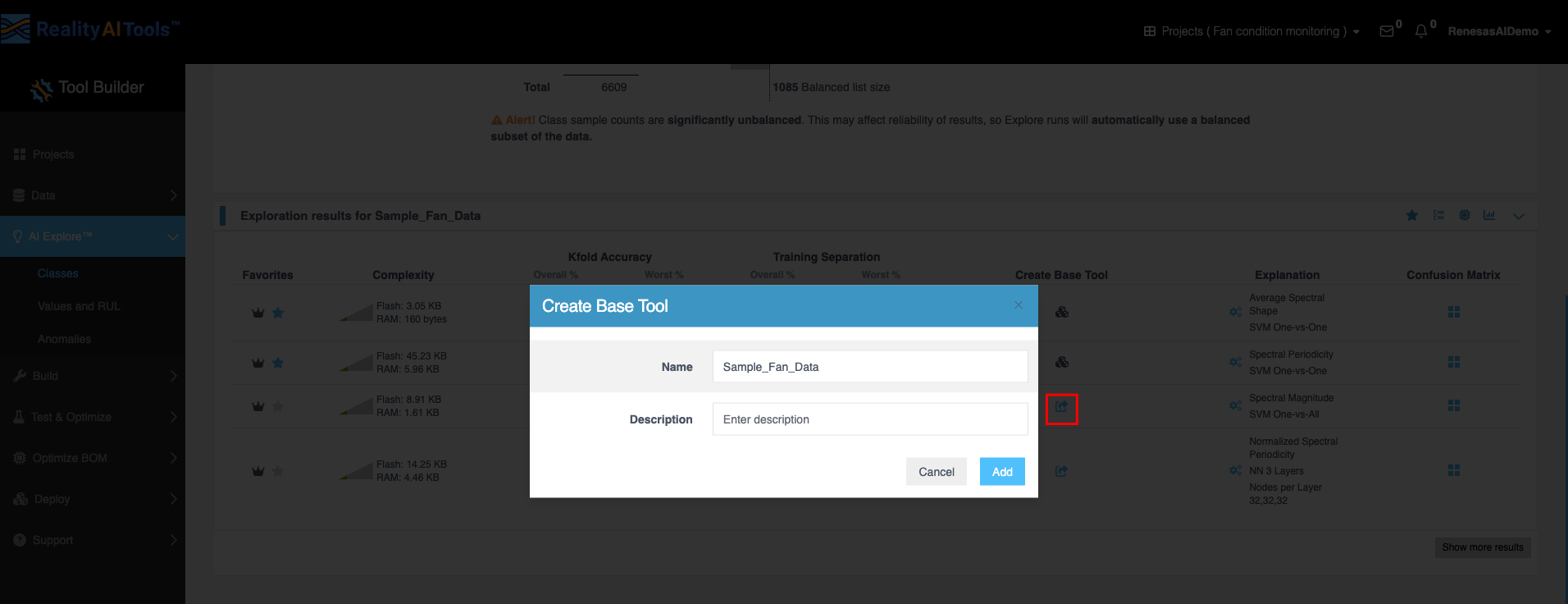Collapse the AI Explore sidebar section
1568x604 pixels.
point(93,236)
